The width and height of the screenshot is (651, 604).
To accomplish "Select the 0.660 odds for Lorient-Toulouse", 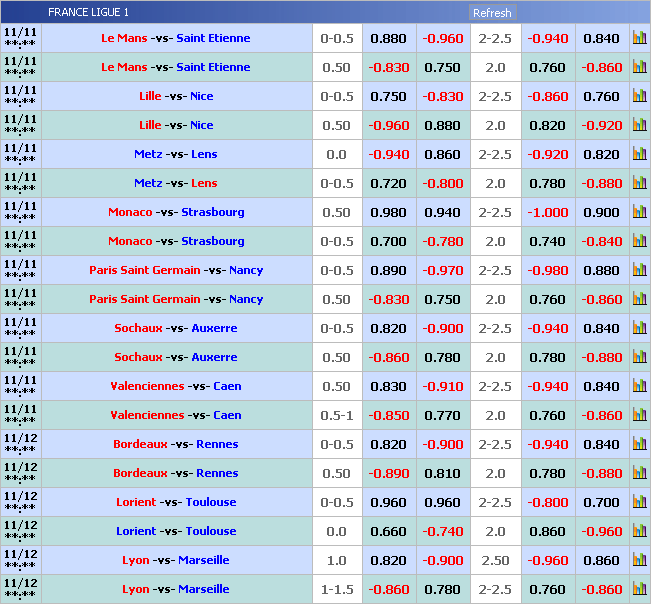I will click(x=388, y=532).
